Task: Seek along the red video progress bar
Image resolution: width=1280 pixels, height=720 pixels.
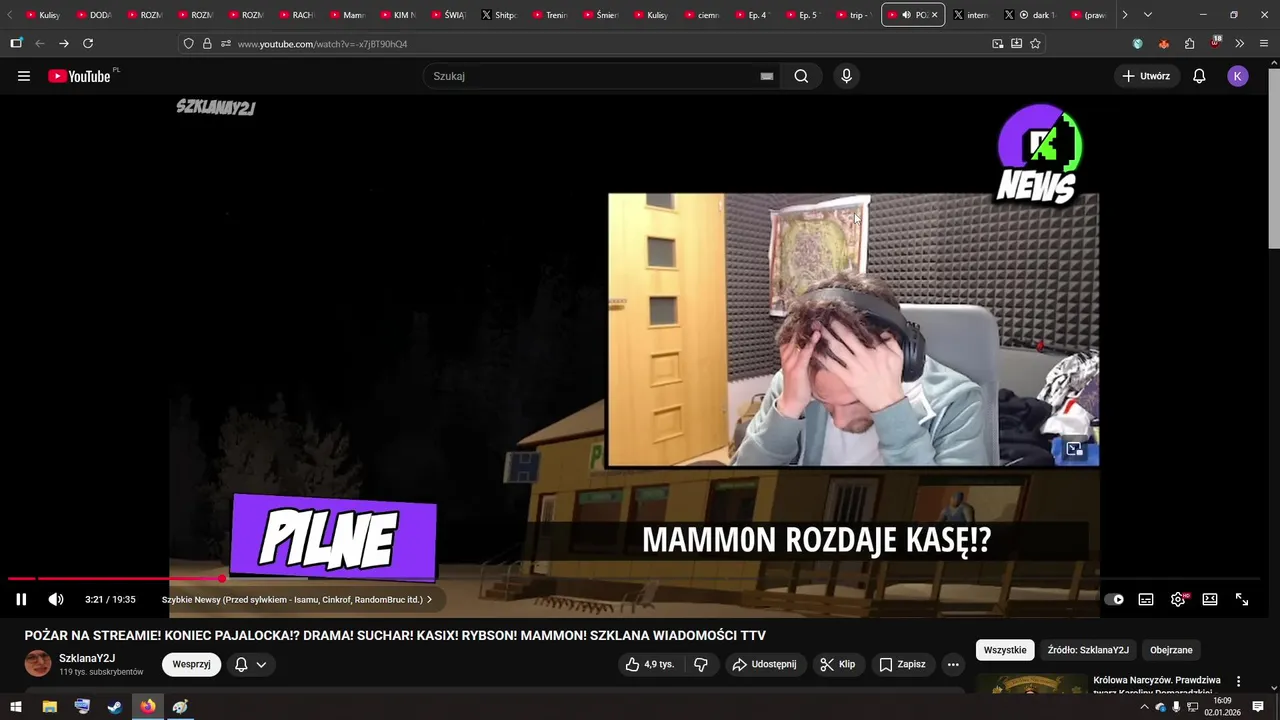Action: pyautogui.click(x=634, y=579)
